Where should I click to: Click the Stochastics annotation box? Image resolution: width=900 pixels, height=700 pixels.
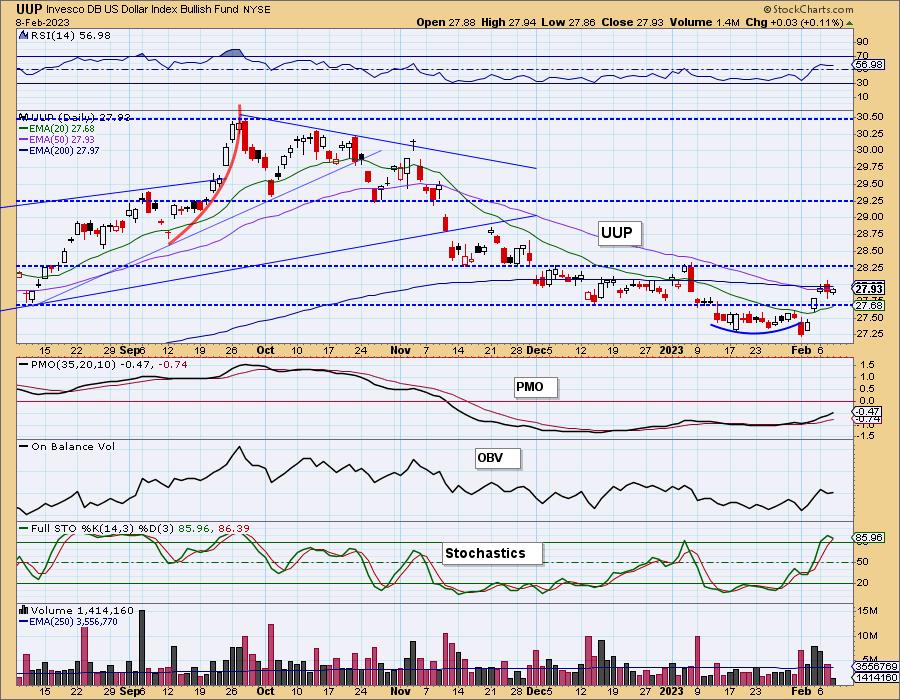(492, 553)
